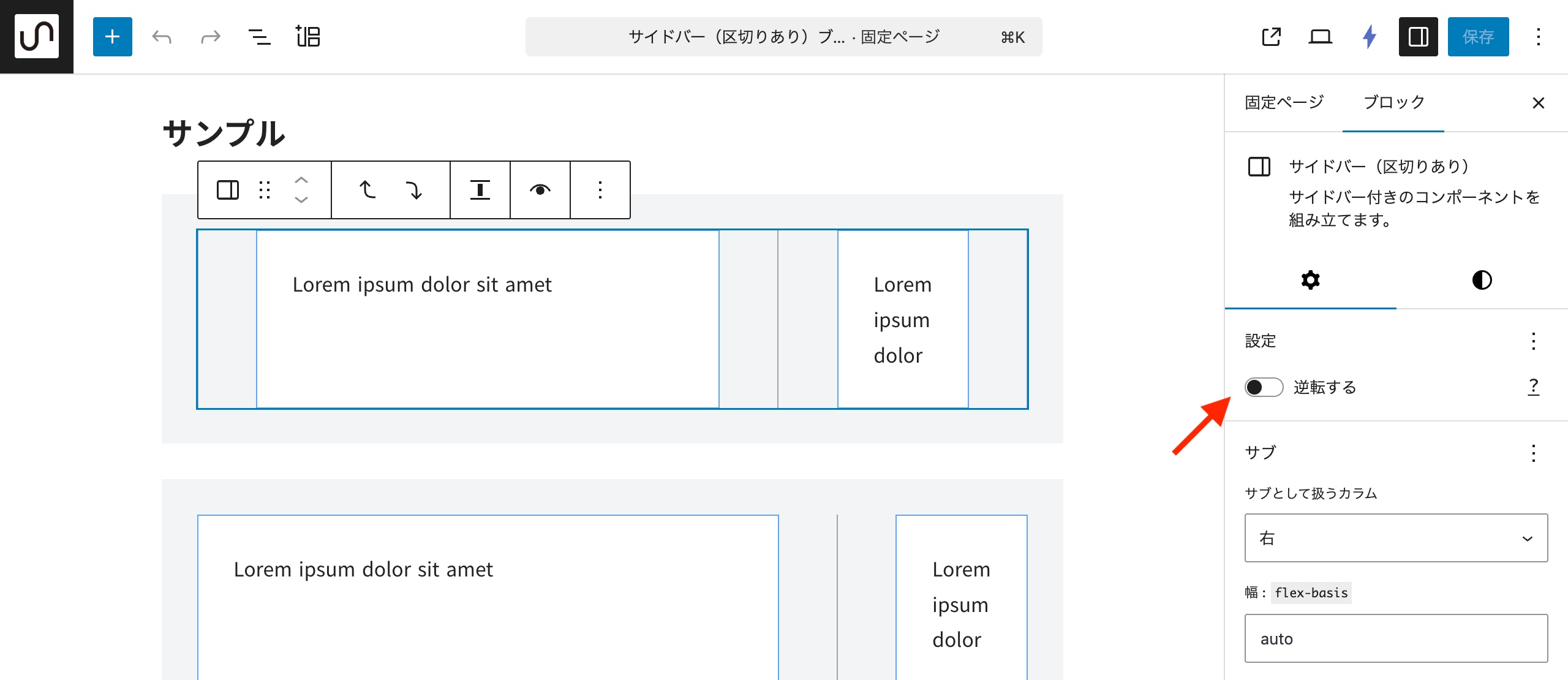The image size is (1568, 680).
Task: Click the vertical alignment toolbar button
Action: point(480,190)
